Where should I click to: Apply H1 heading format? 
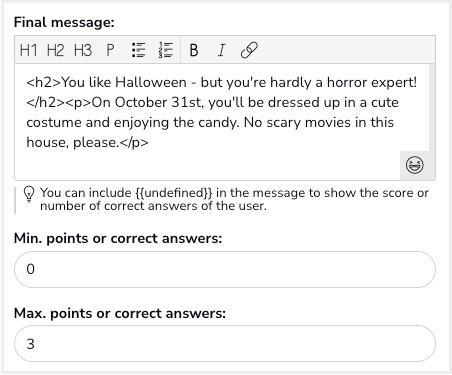[x=28, y=50]
